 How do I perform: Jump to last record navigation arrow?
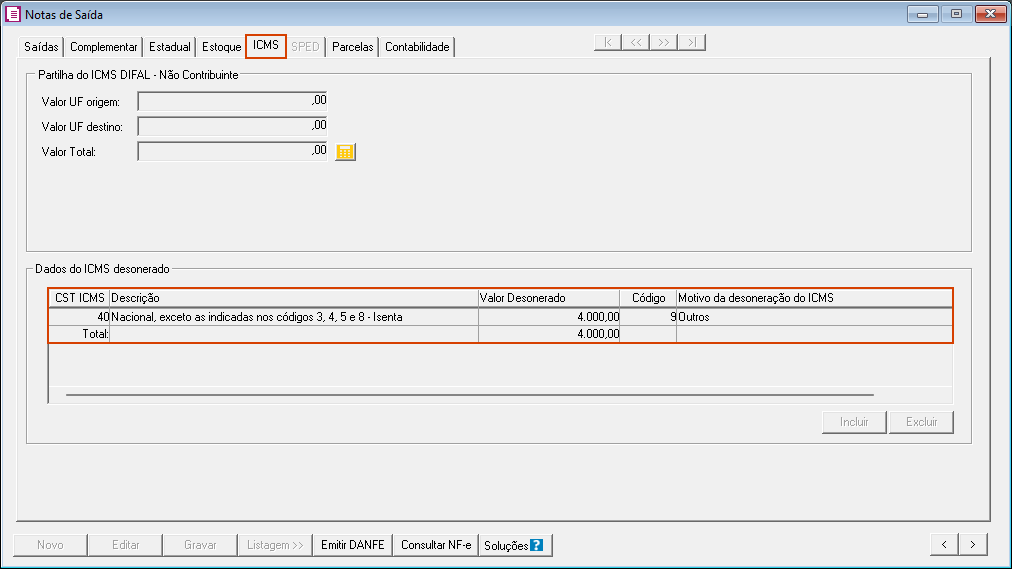(x=692, y=42)
